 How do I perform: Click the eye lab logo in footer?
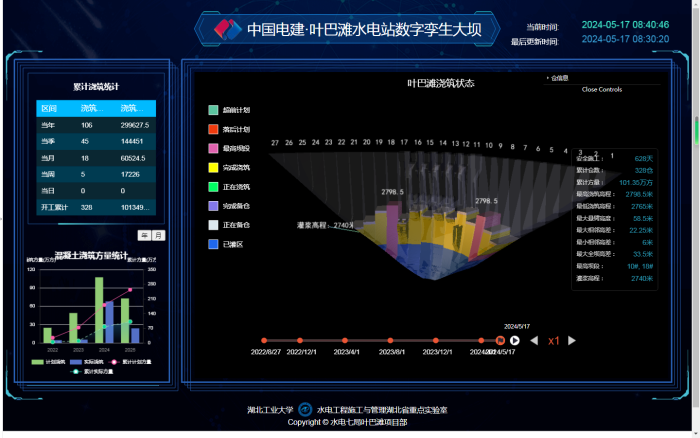coord(305,409)
